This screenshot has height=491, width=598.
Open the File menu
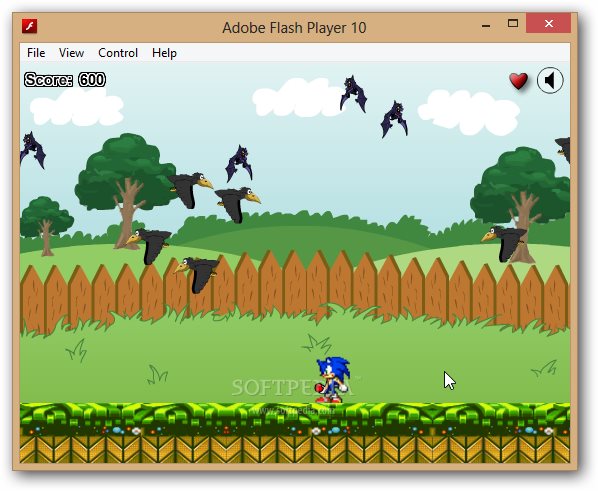click(36, 53)
